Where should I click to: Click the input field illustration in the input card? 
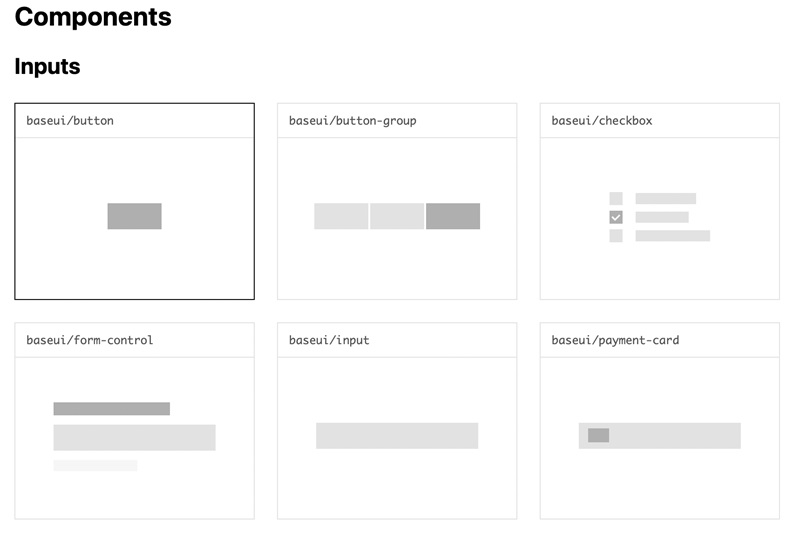397,436
